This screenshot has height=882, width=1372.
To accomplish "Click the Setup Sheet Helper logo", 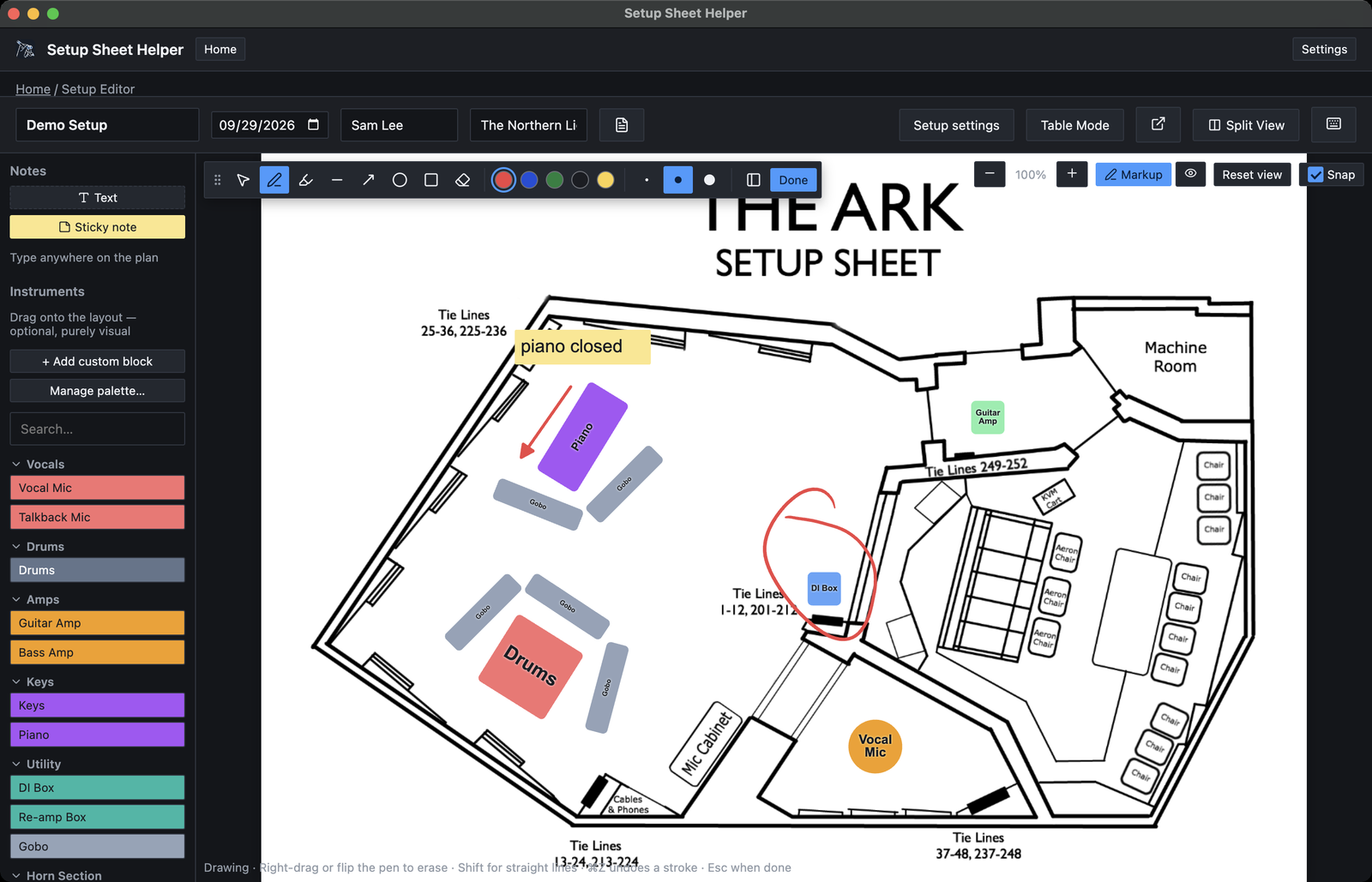I will 26,50.
